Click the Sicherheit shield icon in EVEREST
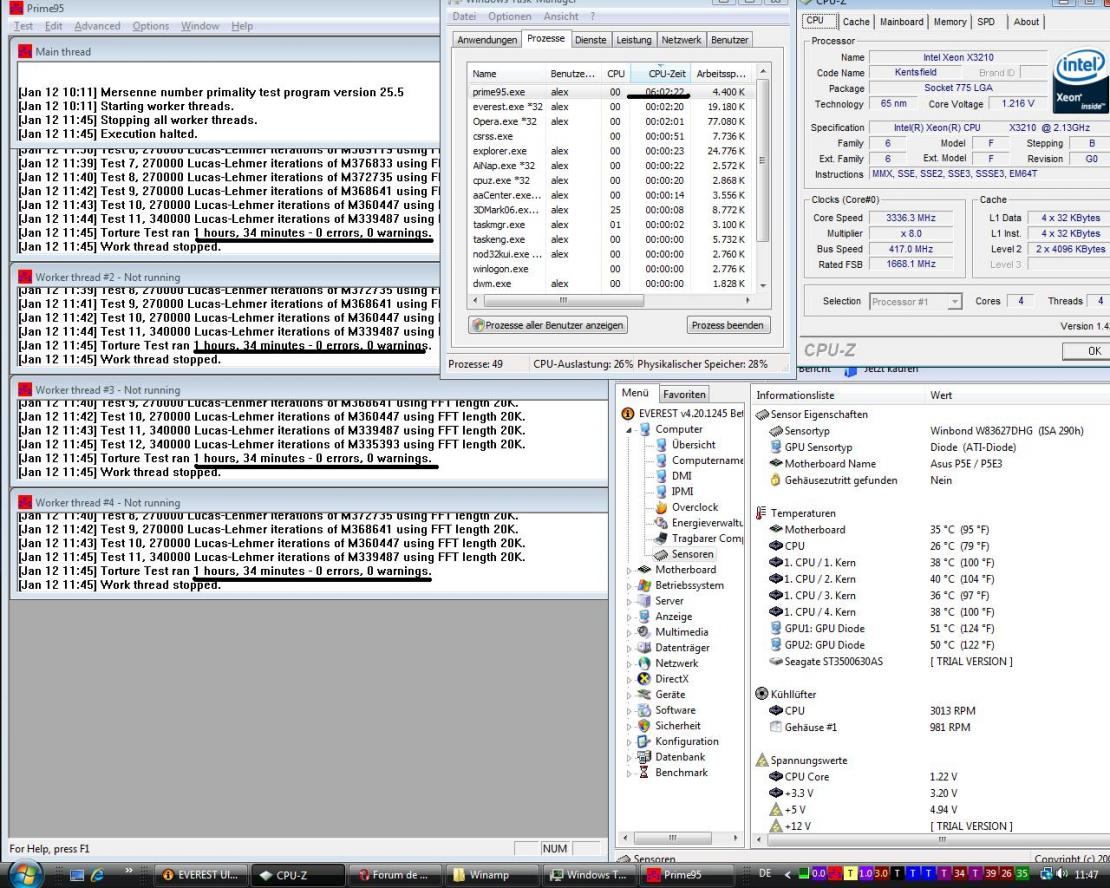The width and height of the screenshot is (1110, 888). click(x=644, y=726)
